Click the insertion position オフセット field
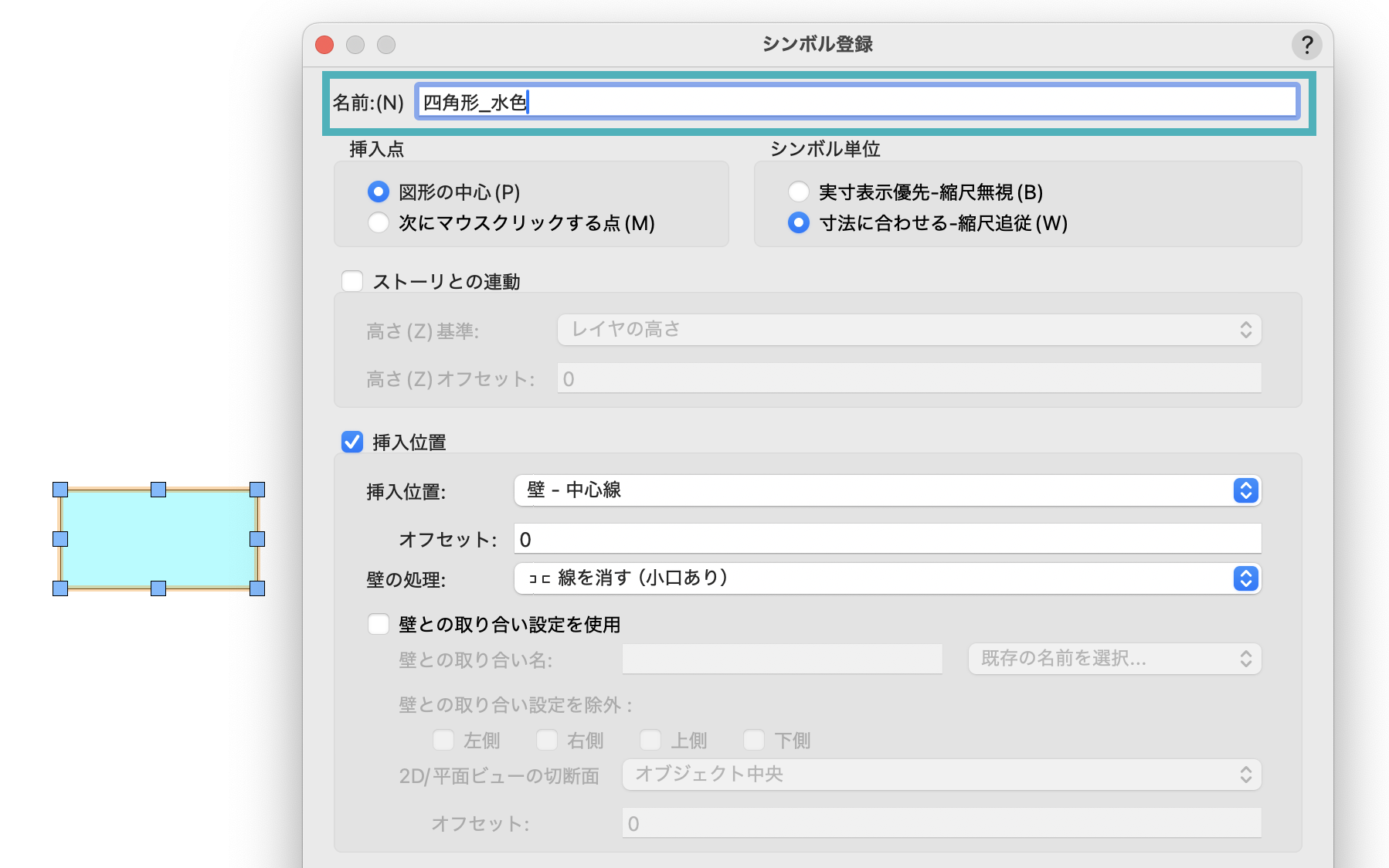 click(x=887, y=539)
